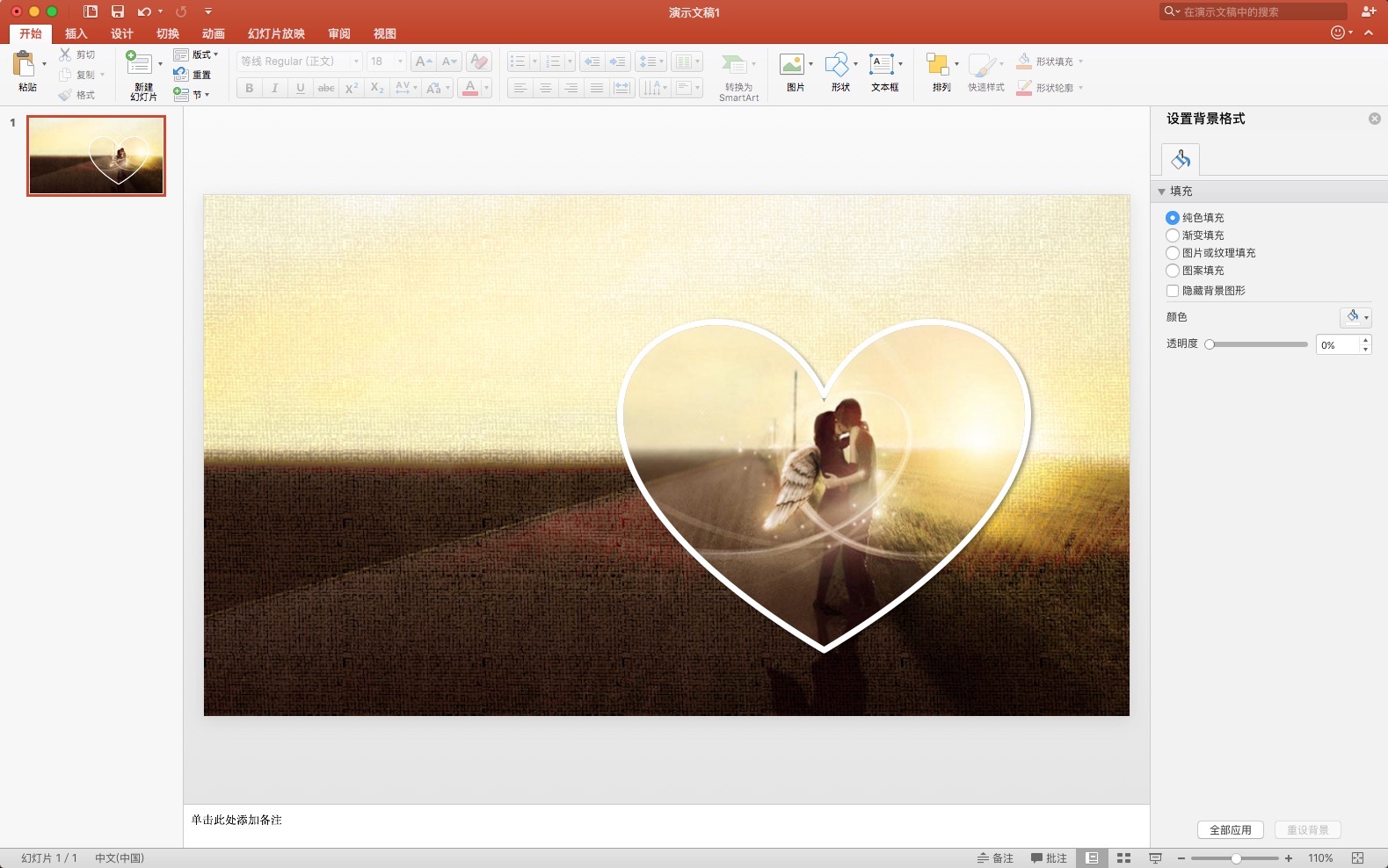Image resolution: width=1388 pixels, height=868 pixels.
Task: Open the 设计 ribbon tab
Action: (121, 33)
